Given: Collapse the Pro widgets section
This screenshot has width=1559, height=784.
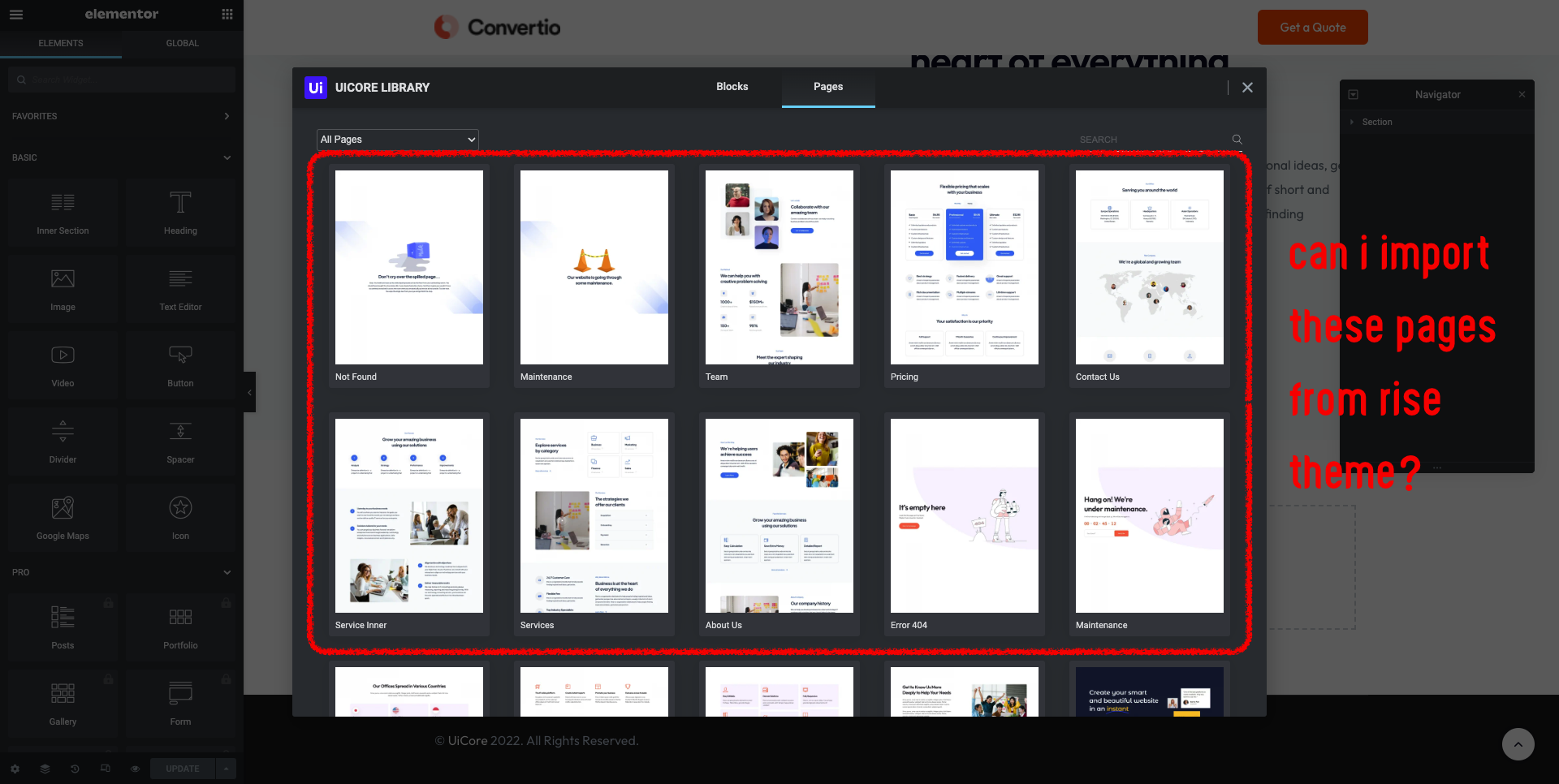Looking at the screenshot, I should point(122,572).
